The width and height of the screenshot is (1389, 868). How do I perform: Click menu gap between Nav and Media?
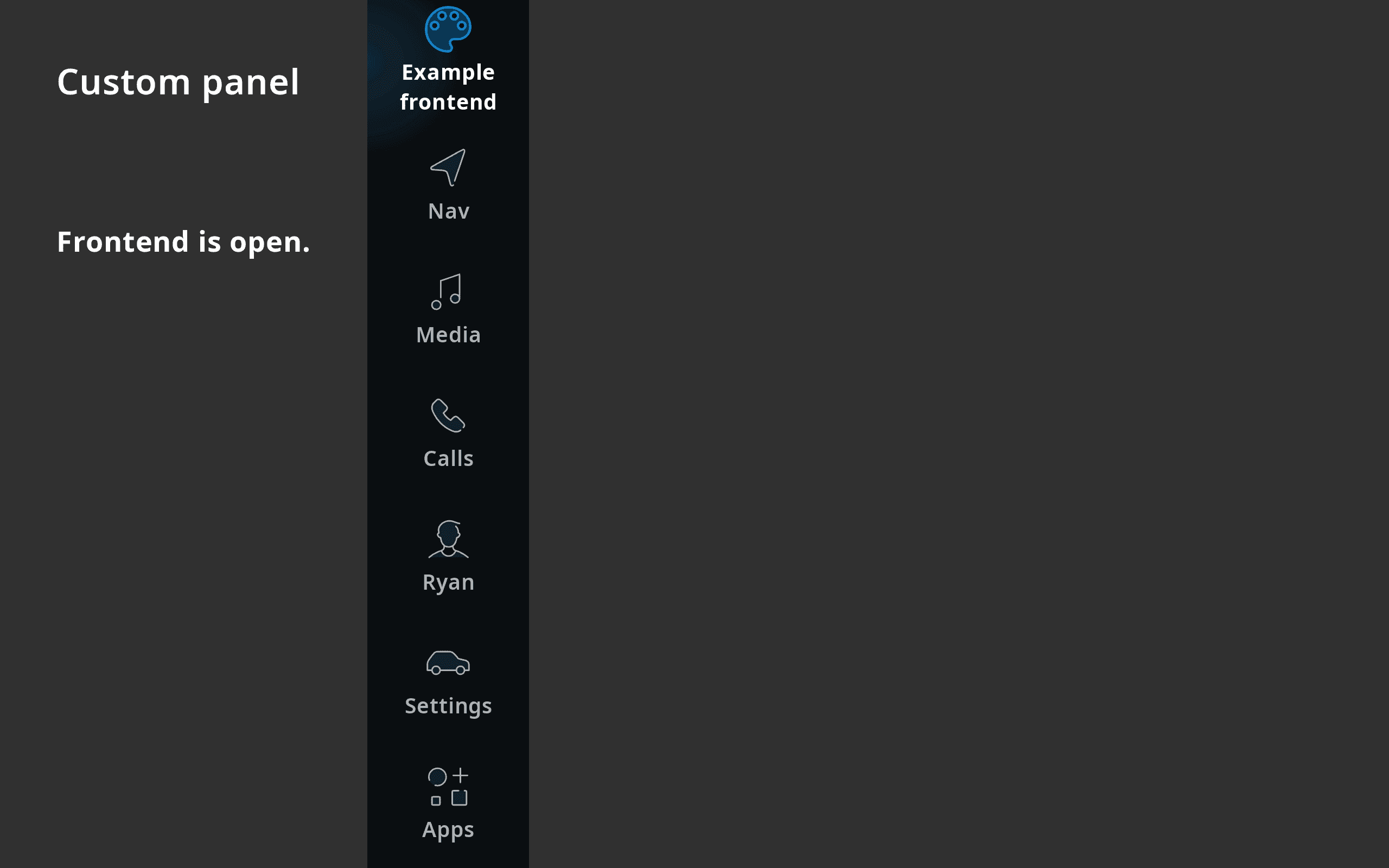[448, 247]
